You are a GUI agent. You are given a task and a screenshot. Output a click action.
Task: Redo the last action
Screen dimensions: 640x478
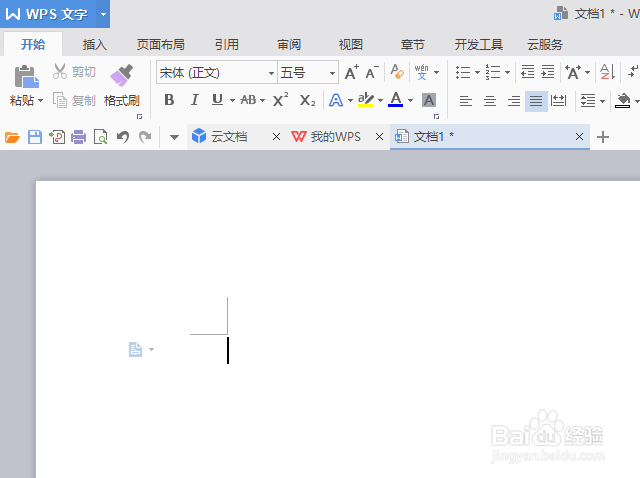coord(145,137)
